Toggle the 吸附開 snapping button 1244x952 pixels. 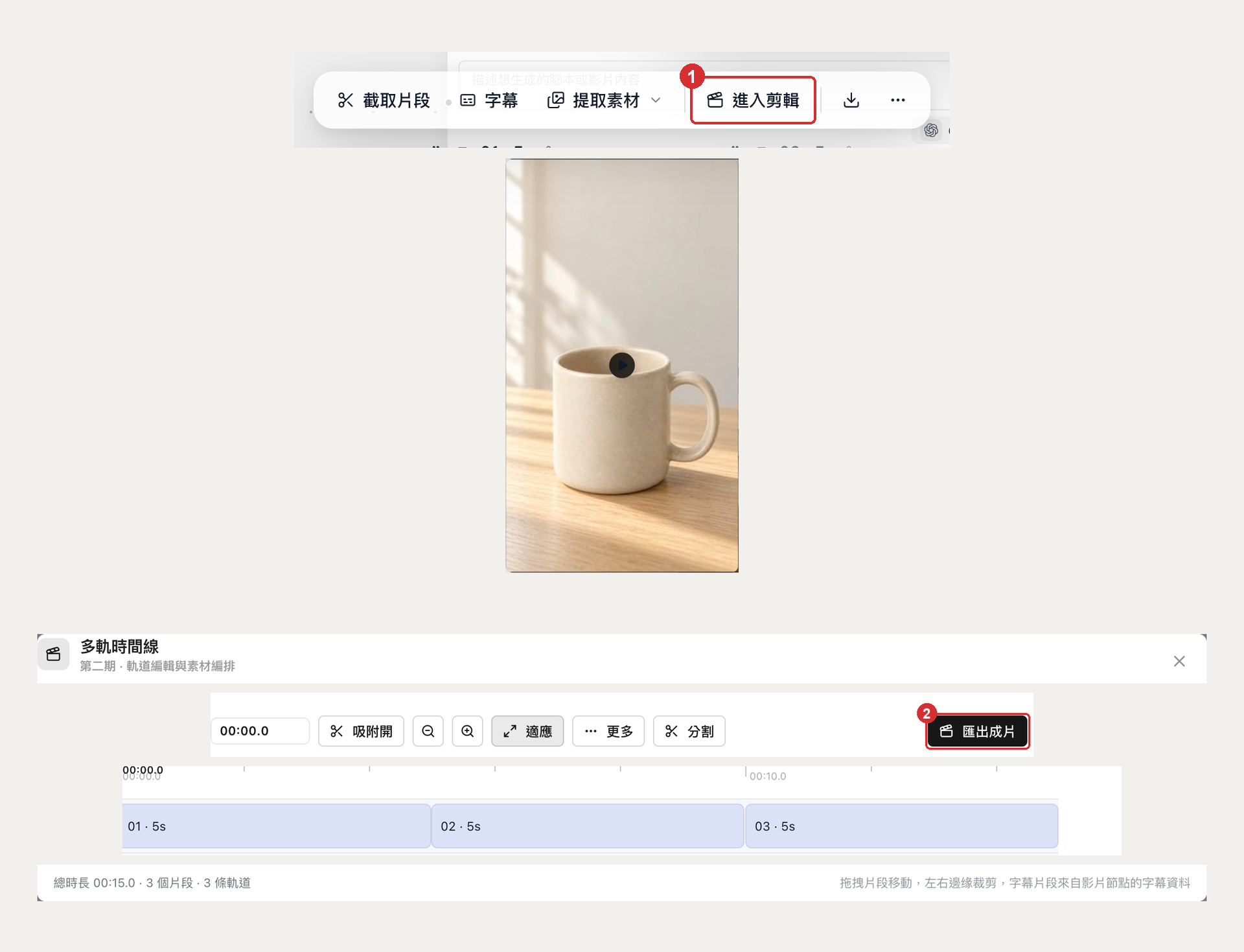(x=361, y=731)
